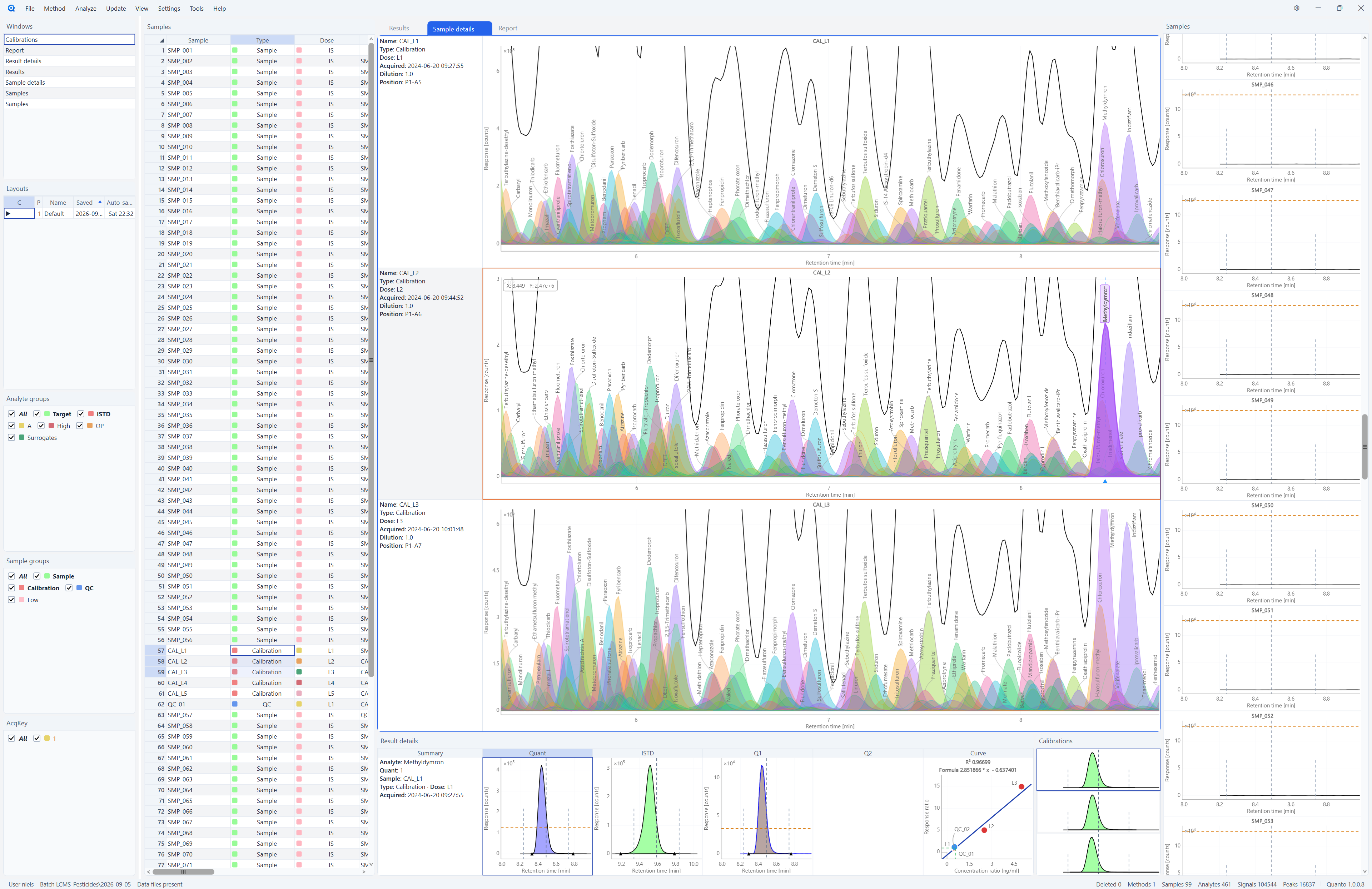Uncheck the Target analyte group checkbox
The height and width of the screenshot is (889, 1372).
pos(37,414)
